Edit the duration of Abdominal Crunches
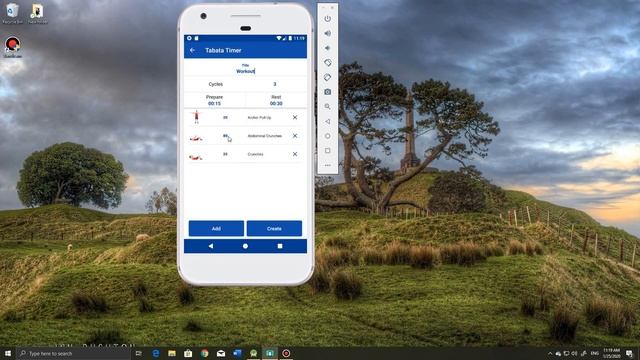 tap(225, 136)
